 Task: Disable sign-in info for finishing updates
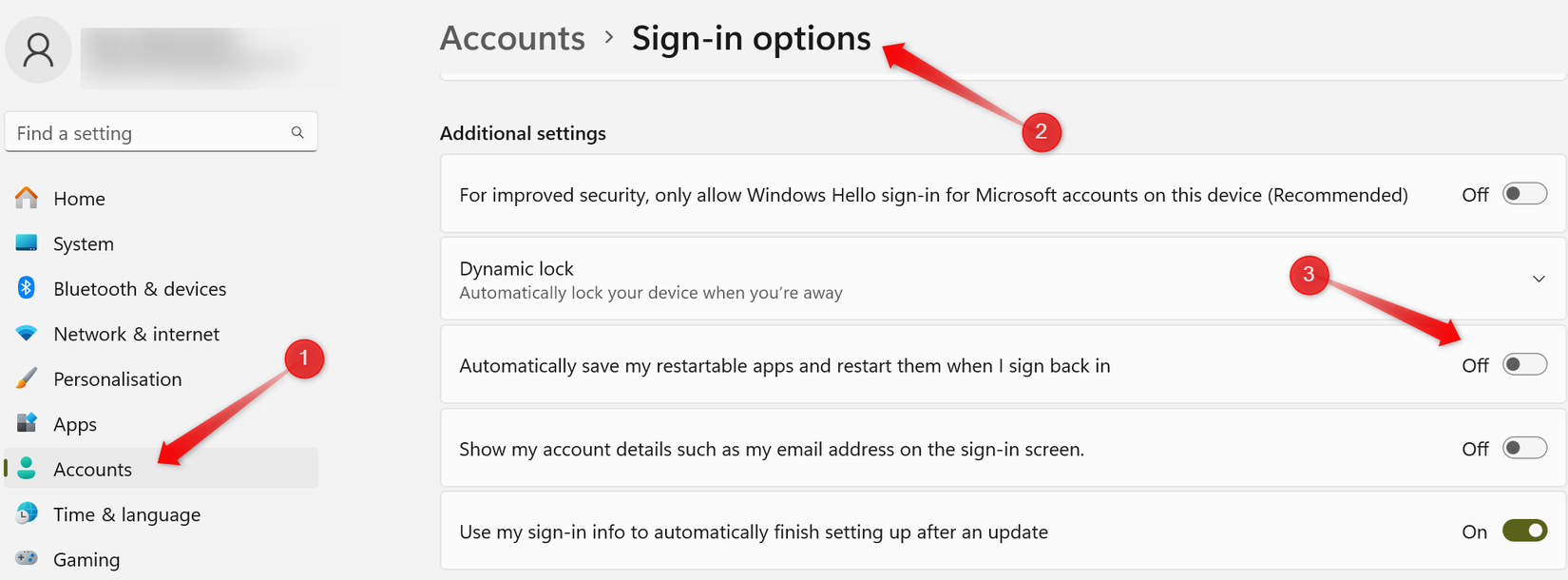(1524, 532)
